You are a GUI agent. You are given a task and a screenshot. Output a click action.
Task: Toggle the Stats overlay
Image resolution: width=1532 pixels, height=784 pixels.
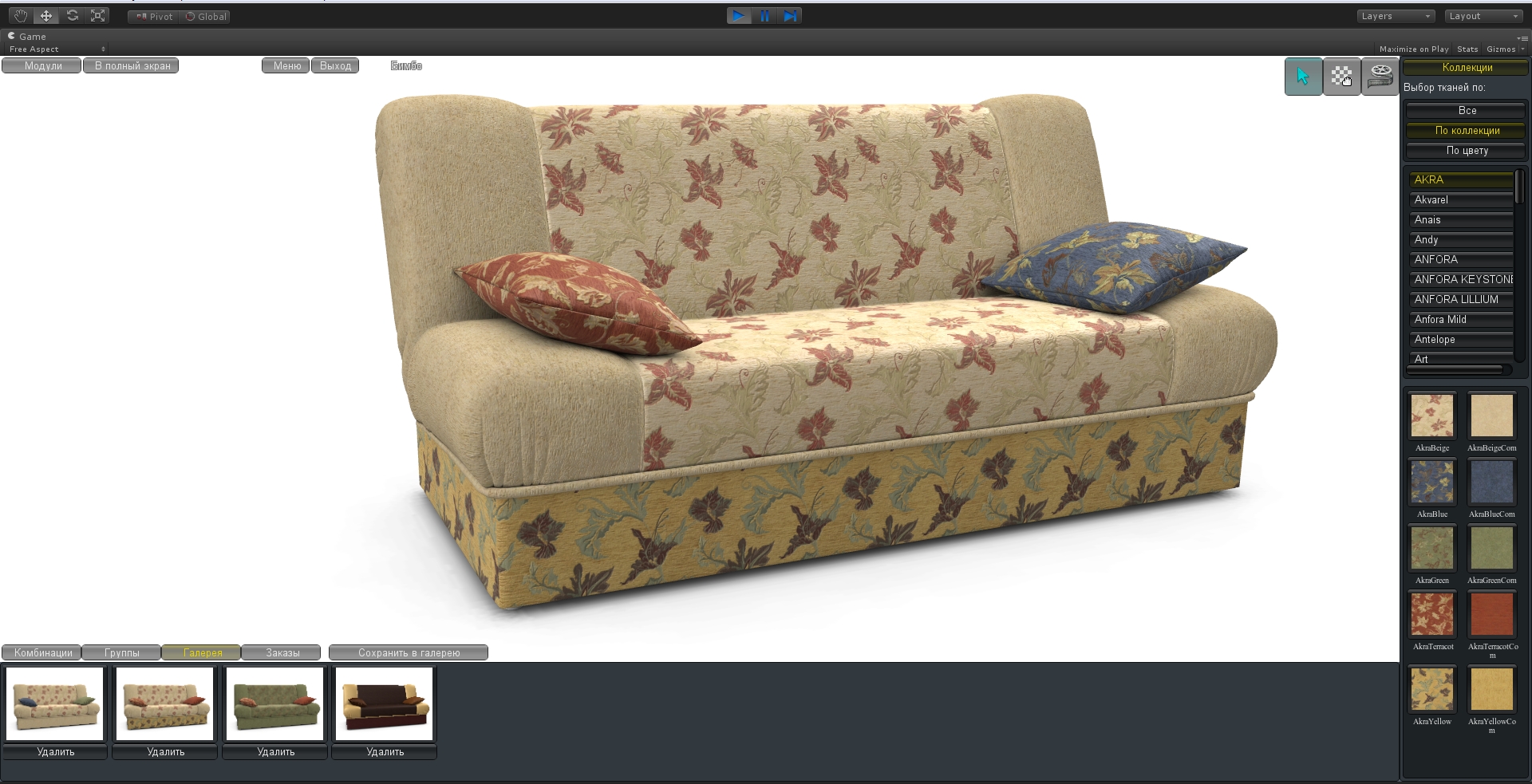click(1467, 49)
